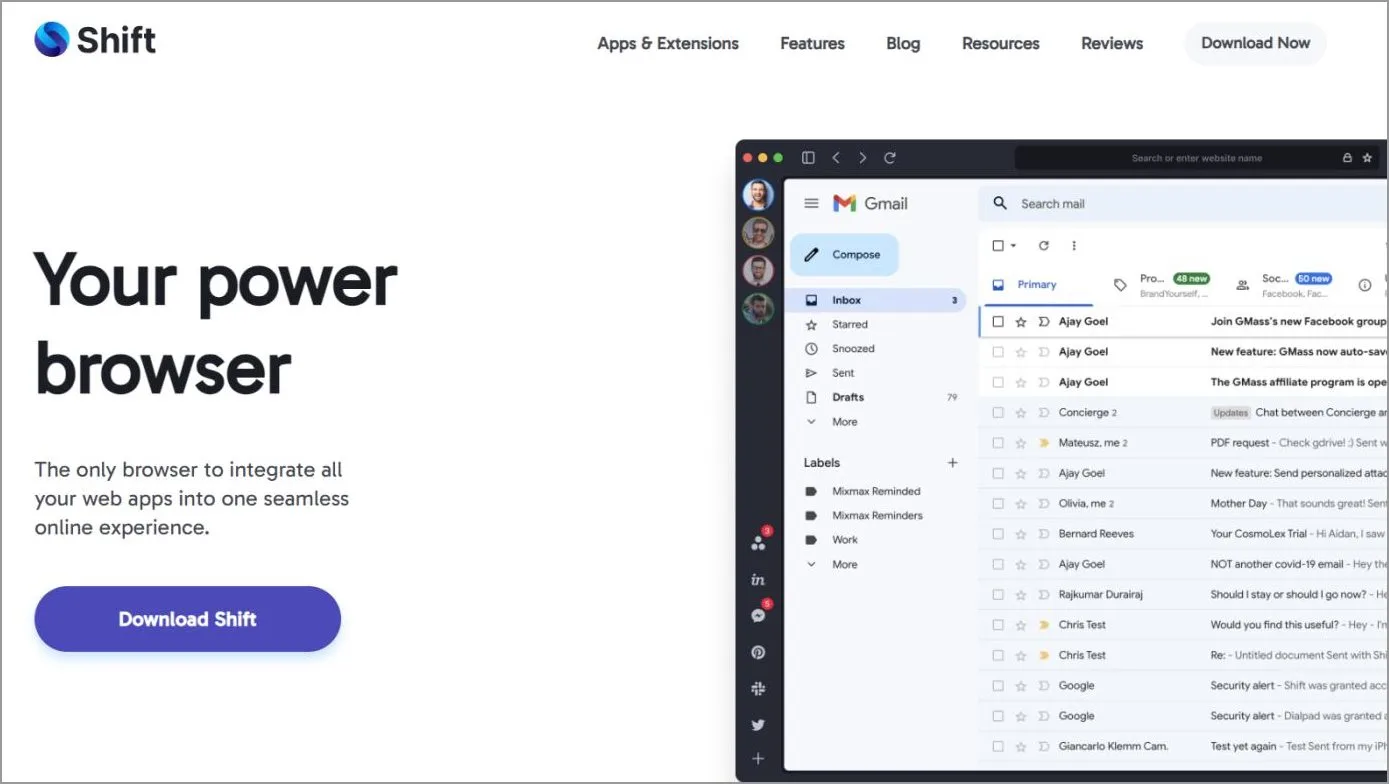Switch to the topmost account avatar

(758, 195)
